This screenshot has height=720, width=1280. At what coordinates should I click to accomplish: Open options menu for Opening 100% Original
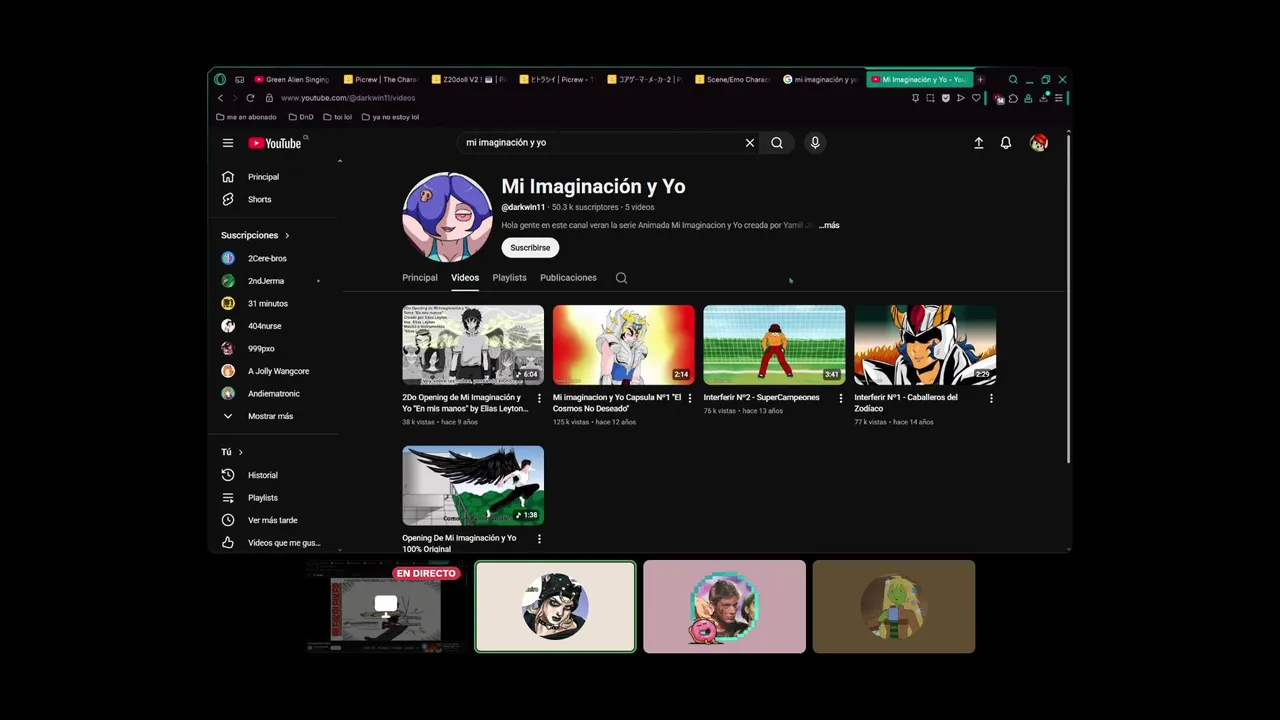coord(539,539)
